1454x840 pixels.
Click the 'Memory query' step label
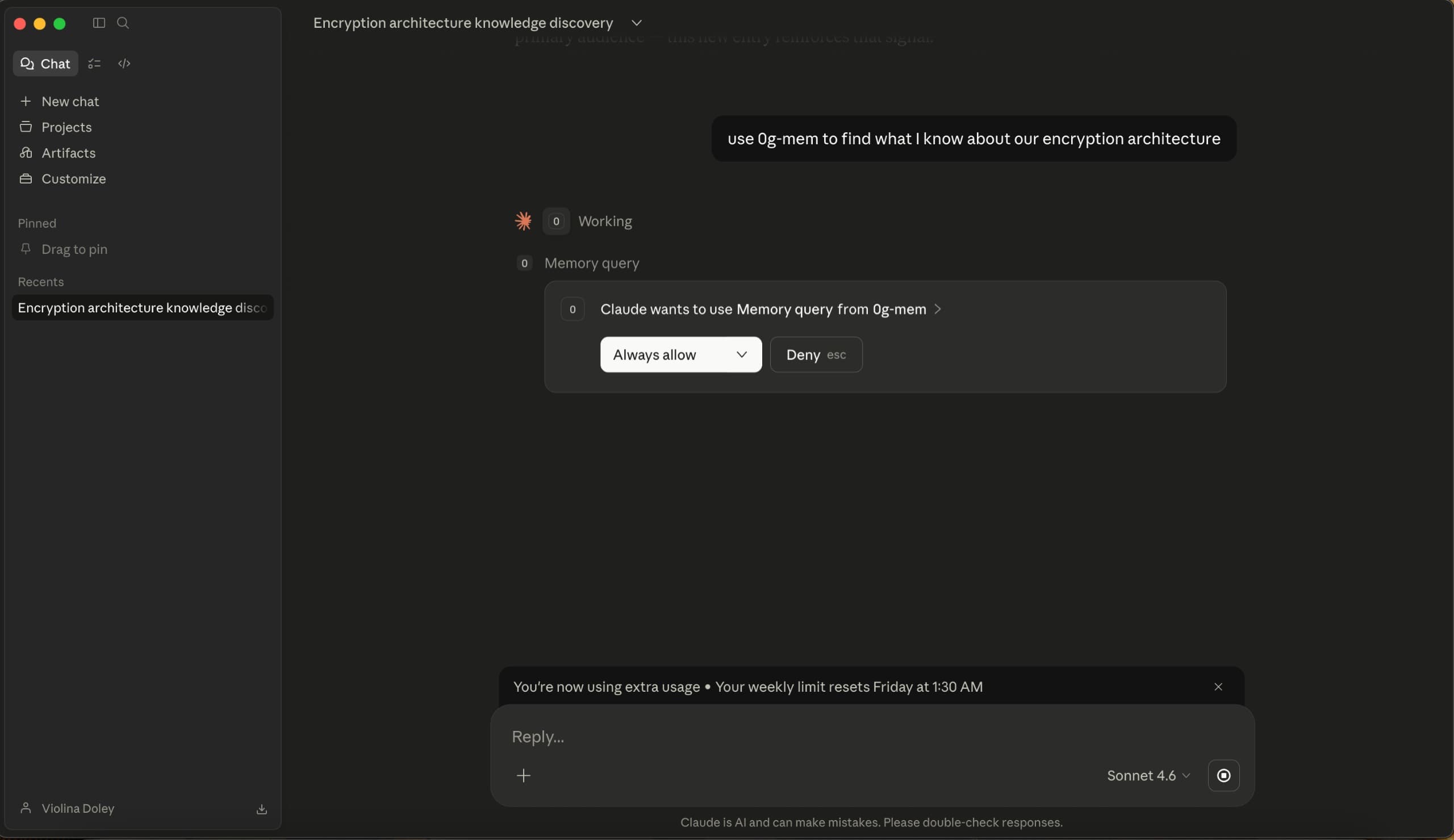tap(592, 264)
